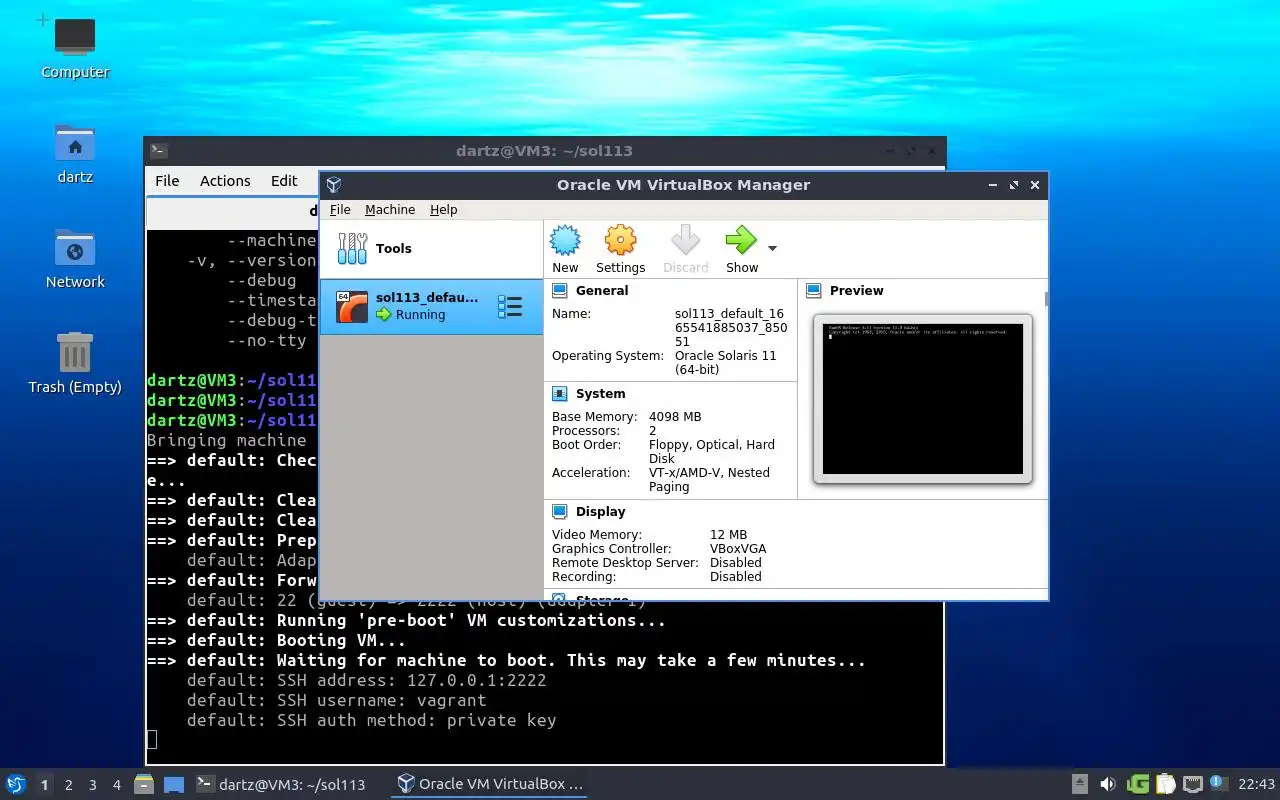Click the clipboard tray icon

[x=1165, y=784]
